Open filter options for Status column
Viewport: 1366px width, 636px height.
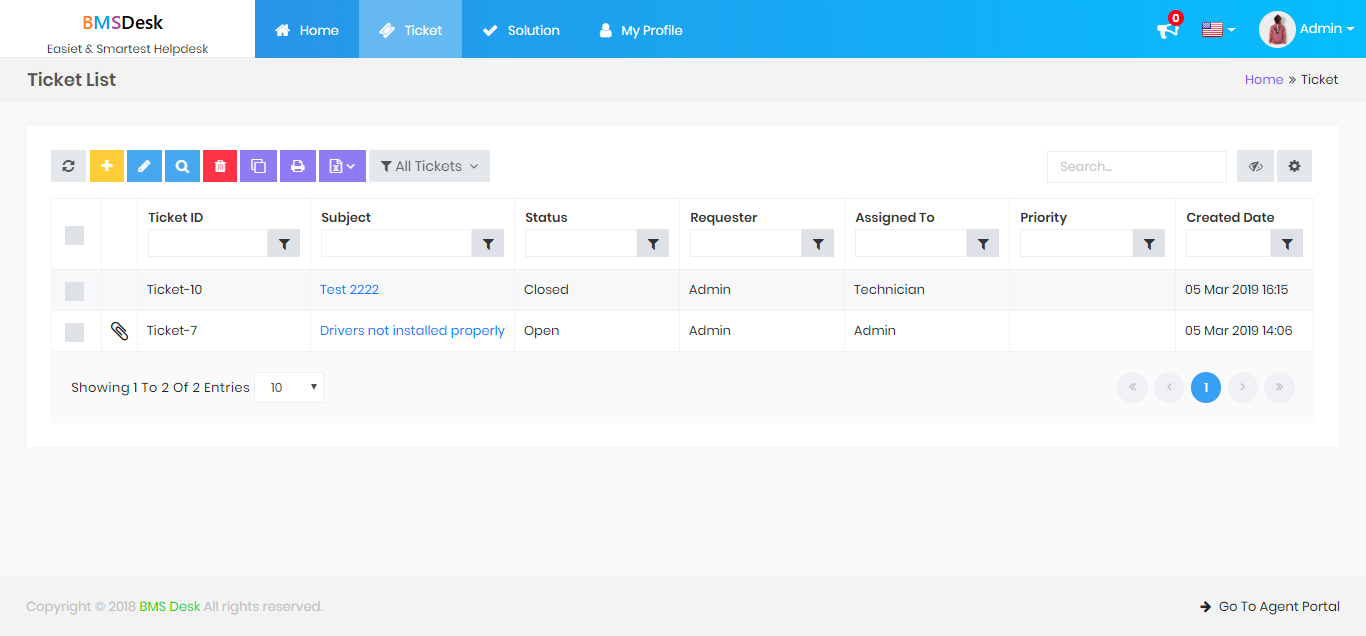click(653, 243)
